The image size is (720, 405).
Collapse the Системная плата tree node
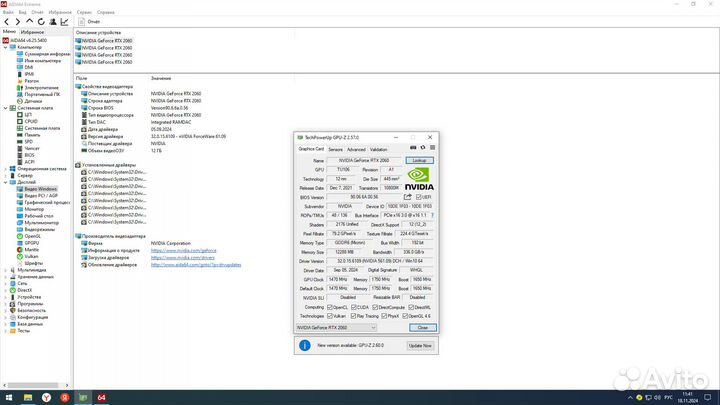(x=6, y=107)
